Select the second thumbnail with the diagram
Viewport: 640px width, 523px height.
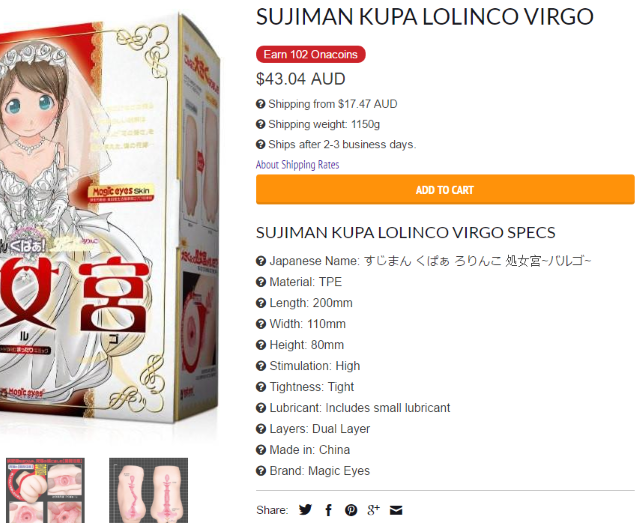[x=149, y=490]
